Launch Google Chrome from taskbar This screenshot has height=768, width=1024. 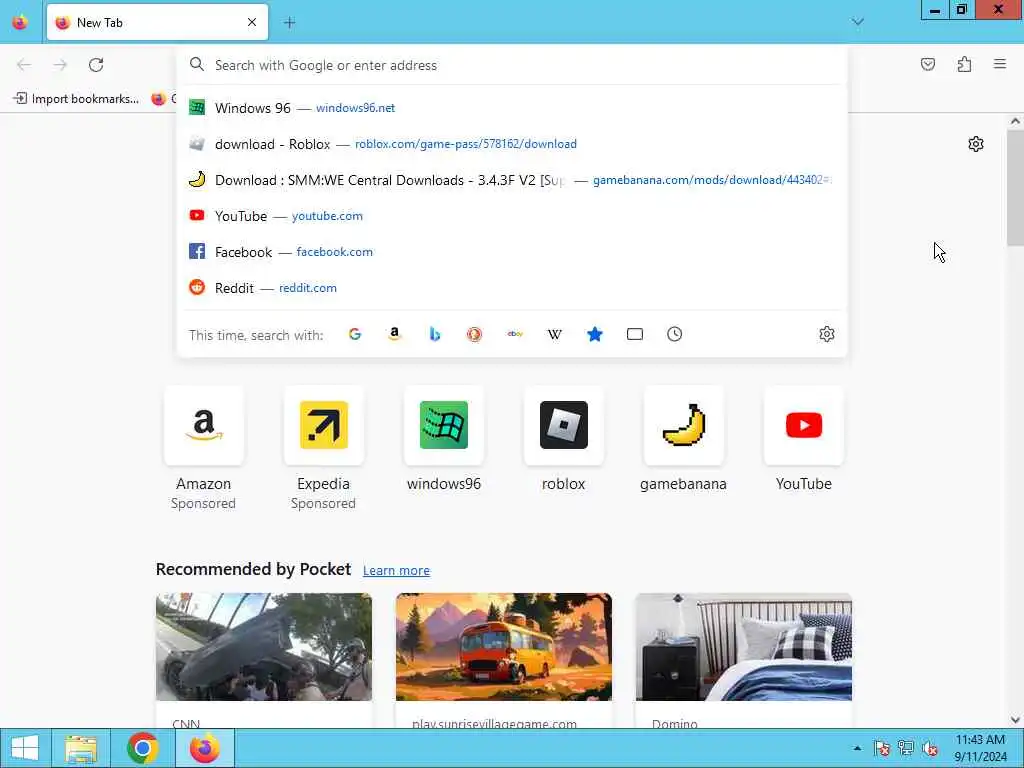(143, 748)
